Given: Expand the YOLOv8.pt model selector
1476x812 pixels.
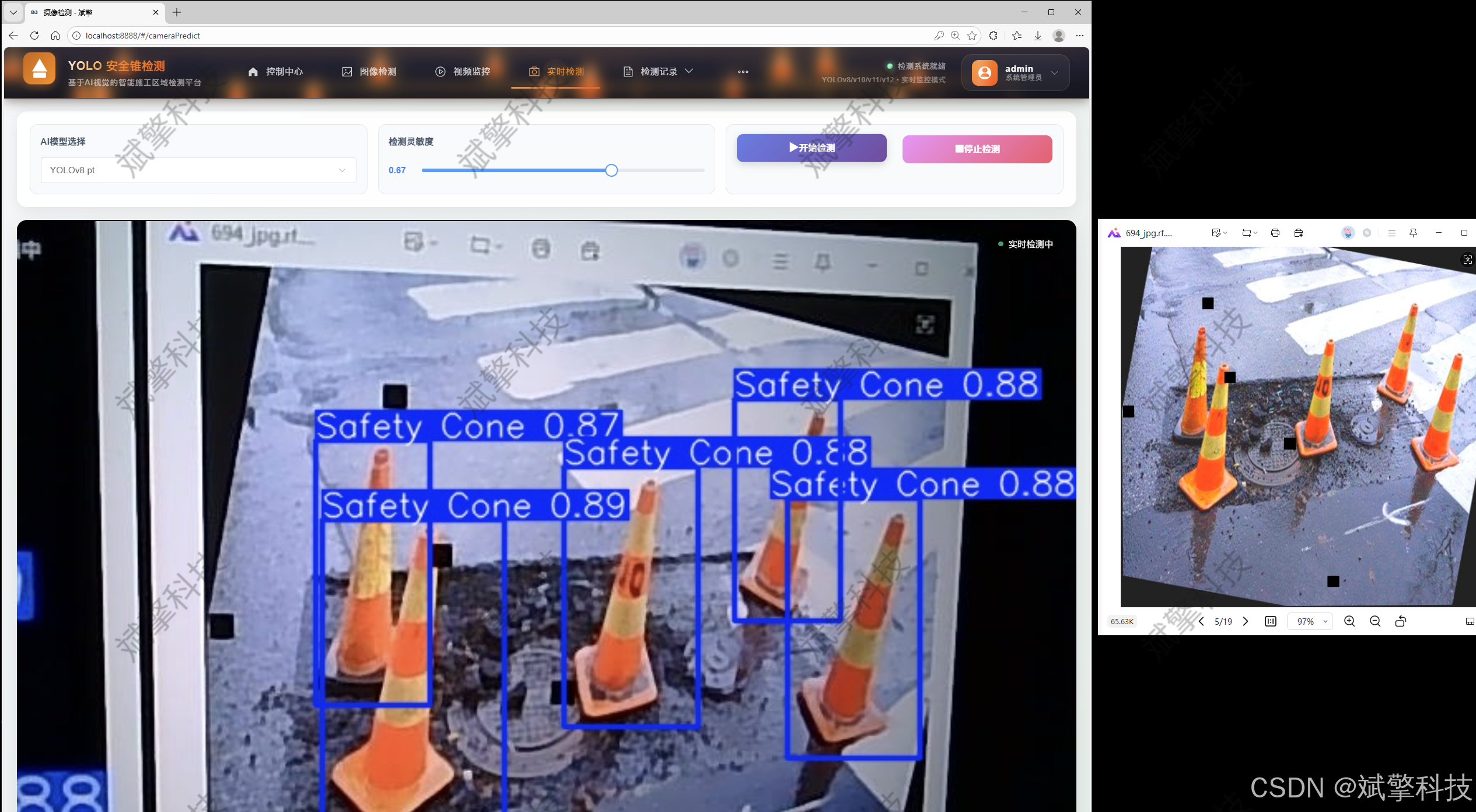Looking at the screenshot, I should [x=198, y=170].
